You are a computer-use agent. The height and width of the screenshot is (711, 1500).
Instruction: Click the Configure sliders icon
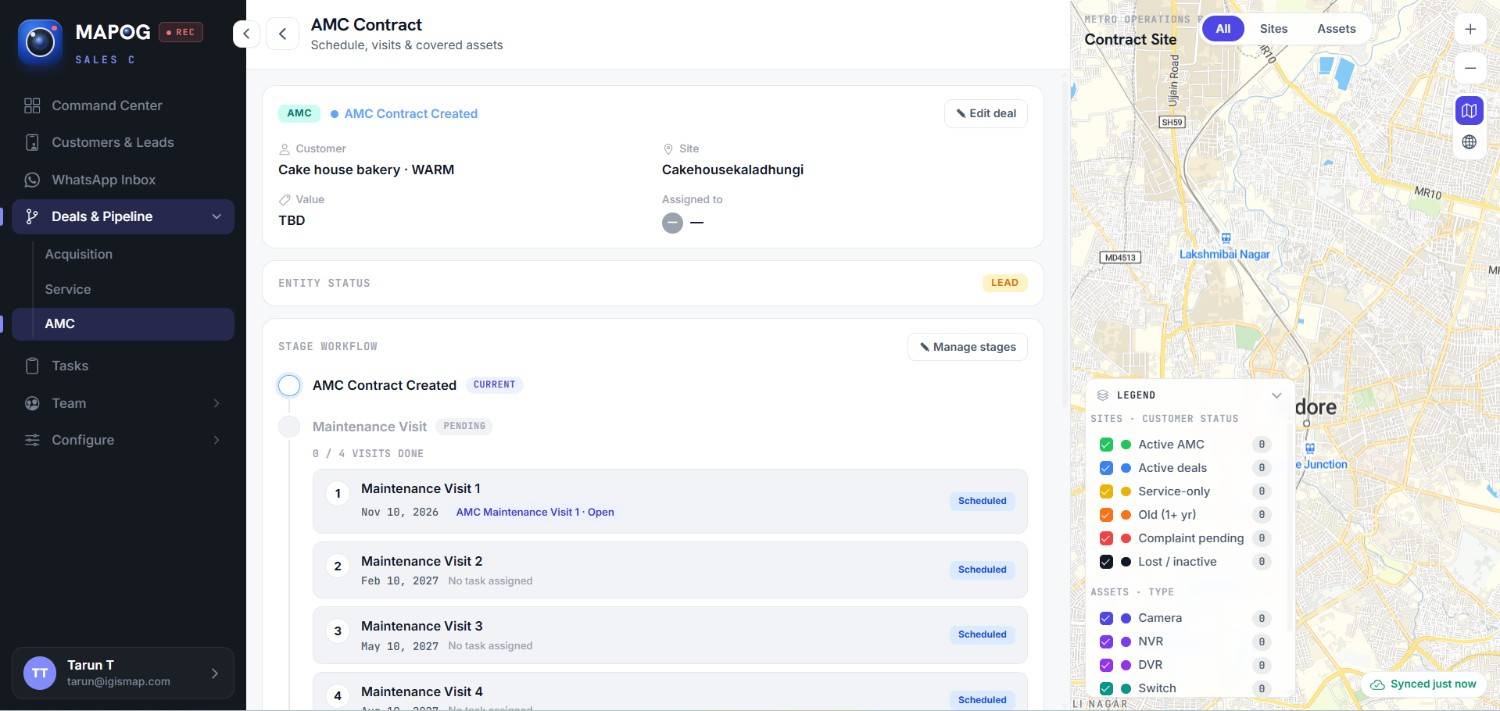coord(32,440)
